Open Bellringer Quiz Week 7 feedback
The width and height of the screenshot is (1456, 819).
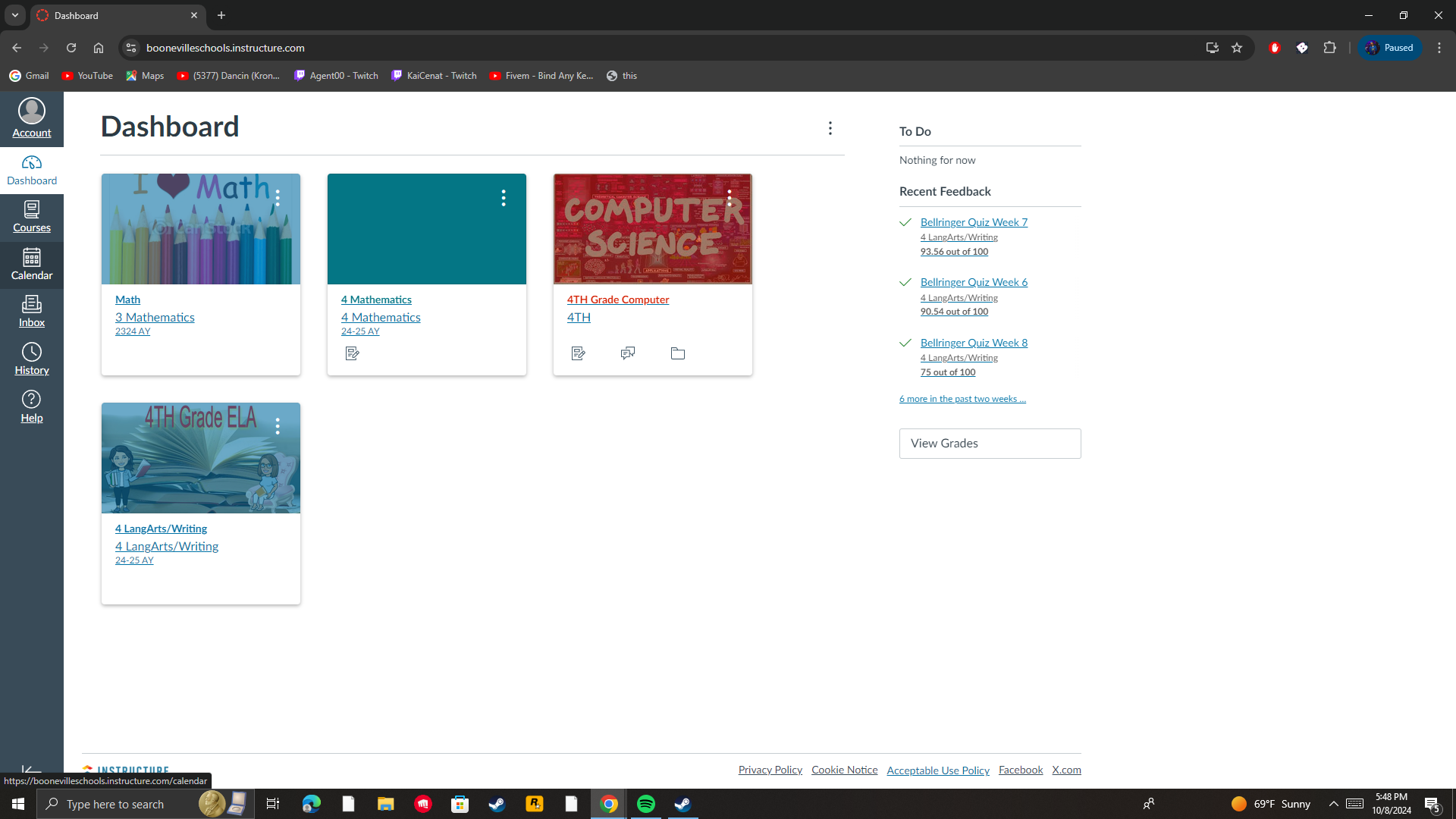[974, 222]
